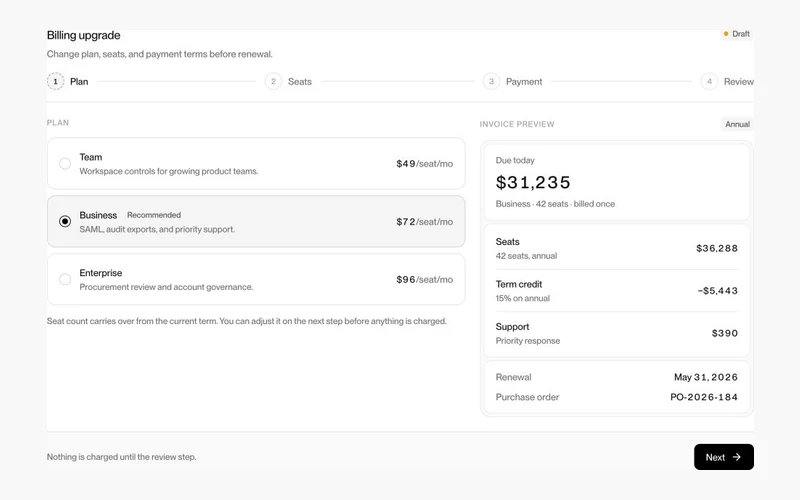Click the Annual billing badge

737,124
